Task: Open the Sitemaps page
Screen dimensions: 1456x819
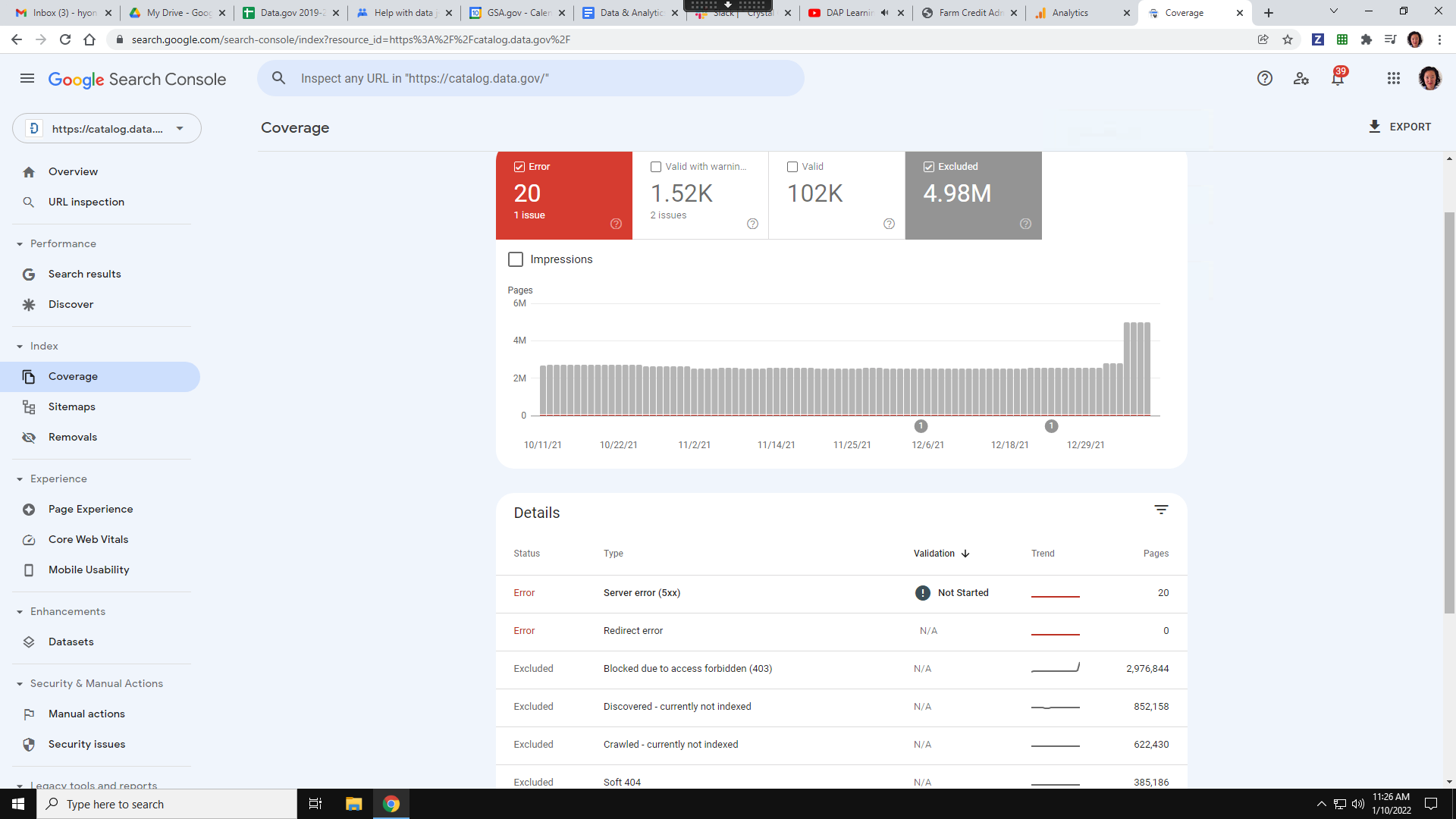Action: (x=100, y=406)
